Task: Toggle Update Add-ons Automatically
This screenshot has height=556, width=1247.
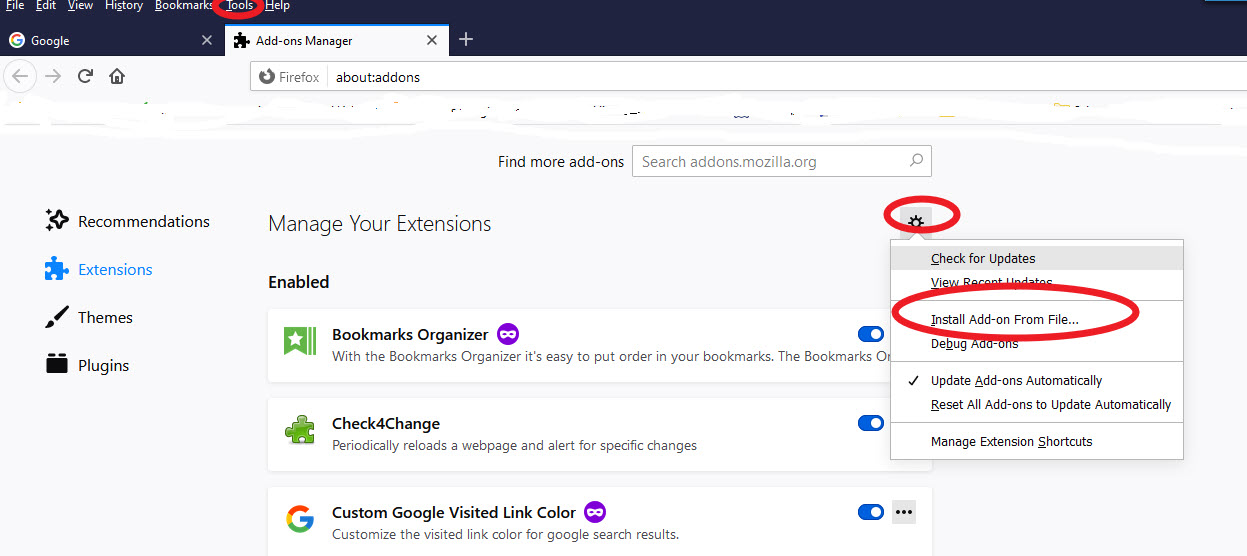Action: pos(1037,381)
